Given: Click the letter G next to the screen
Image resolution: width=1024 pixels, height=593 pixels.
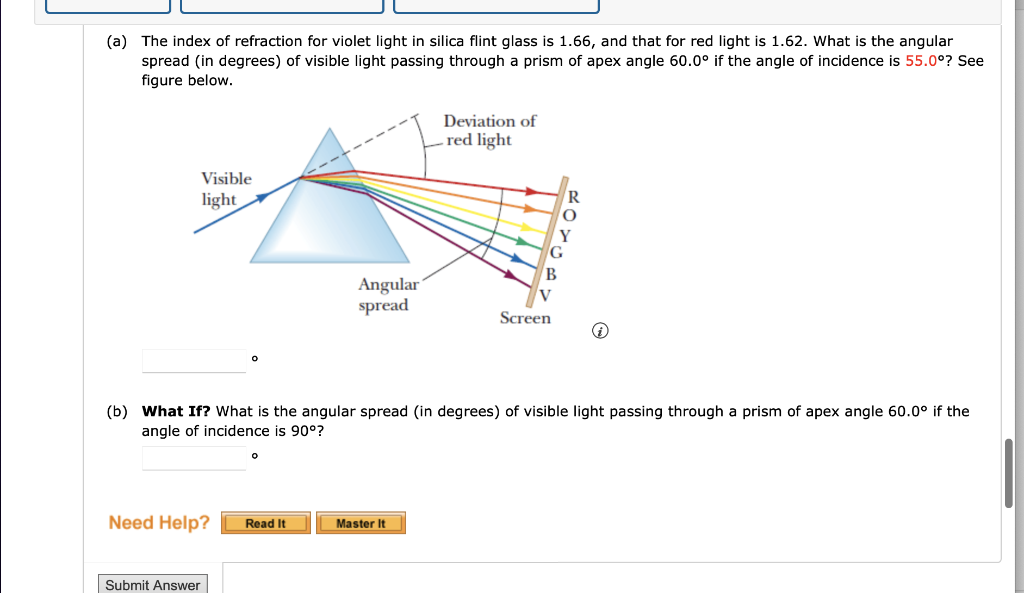Looking at the screenshot, I should point(556,252).
